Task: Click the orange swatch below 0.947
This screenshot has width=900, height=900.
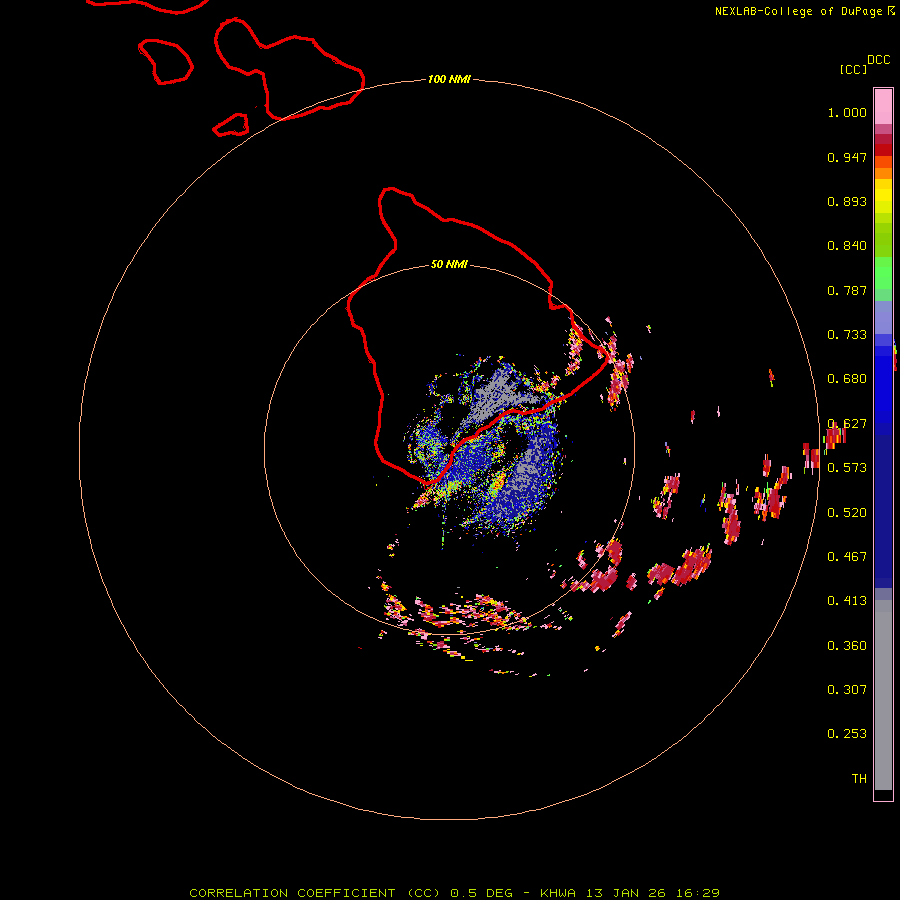Action: point(883,173)
